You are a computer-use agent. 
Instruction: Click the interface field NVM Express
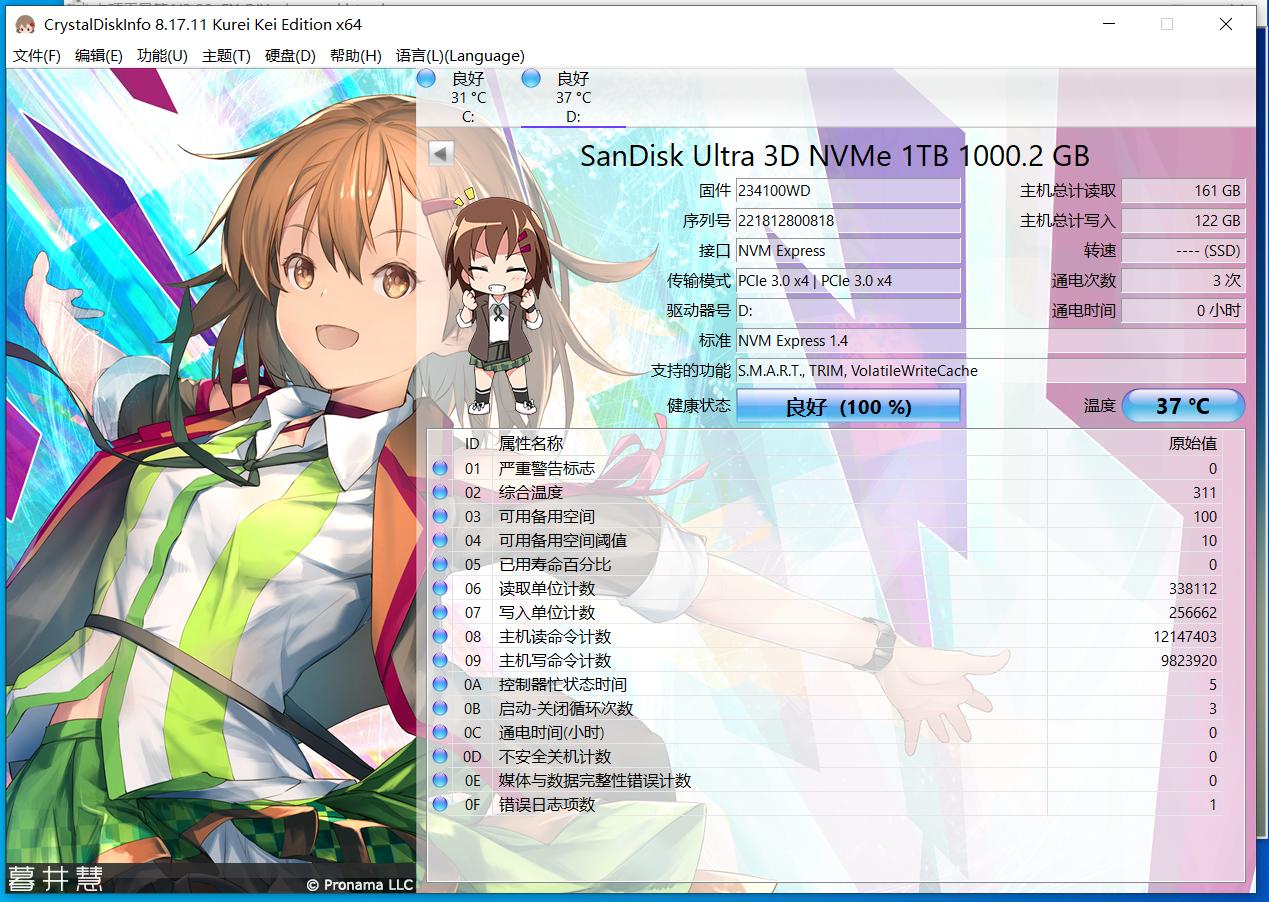pyautogui.click(x=848, y=250)
